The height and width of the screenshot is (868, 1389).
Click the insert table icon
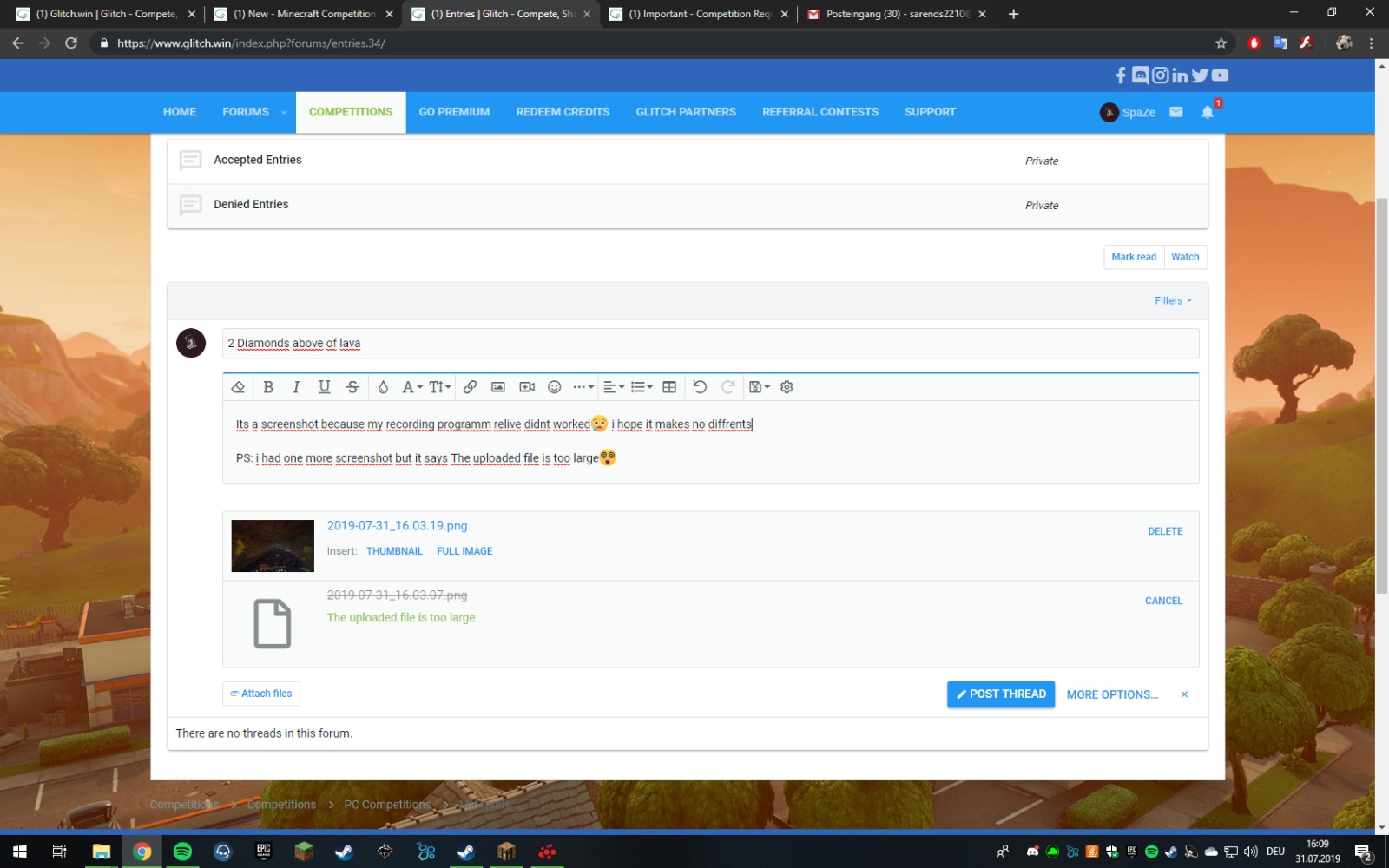[x=669, y=387]
